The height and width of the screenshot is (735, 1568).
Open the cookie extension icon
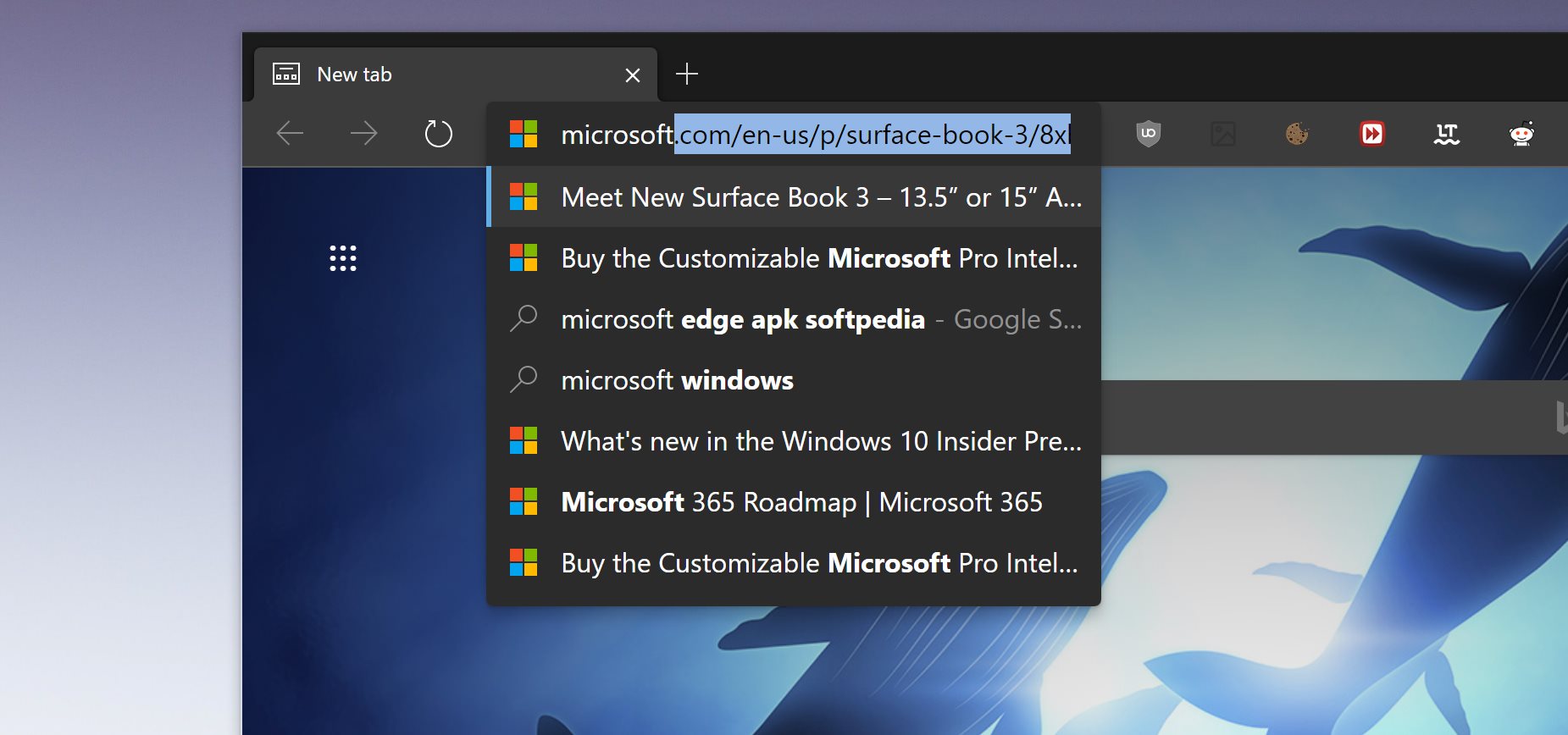pos(1297,134)
